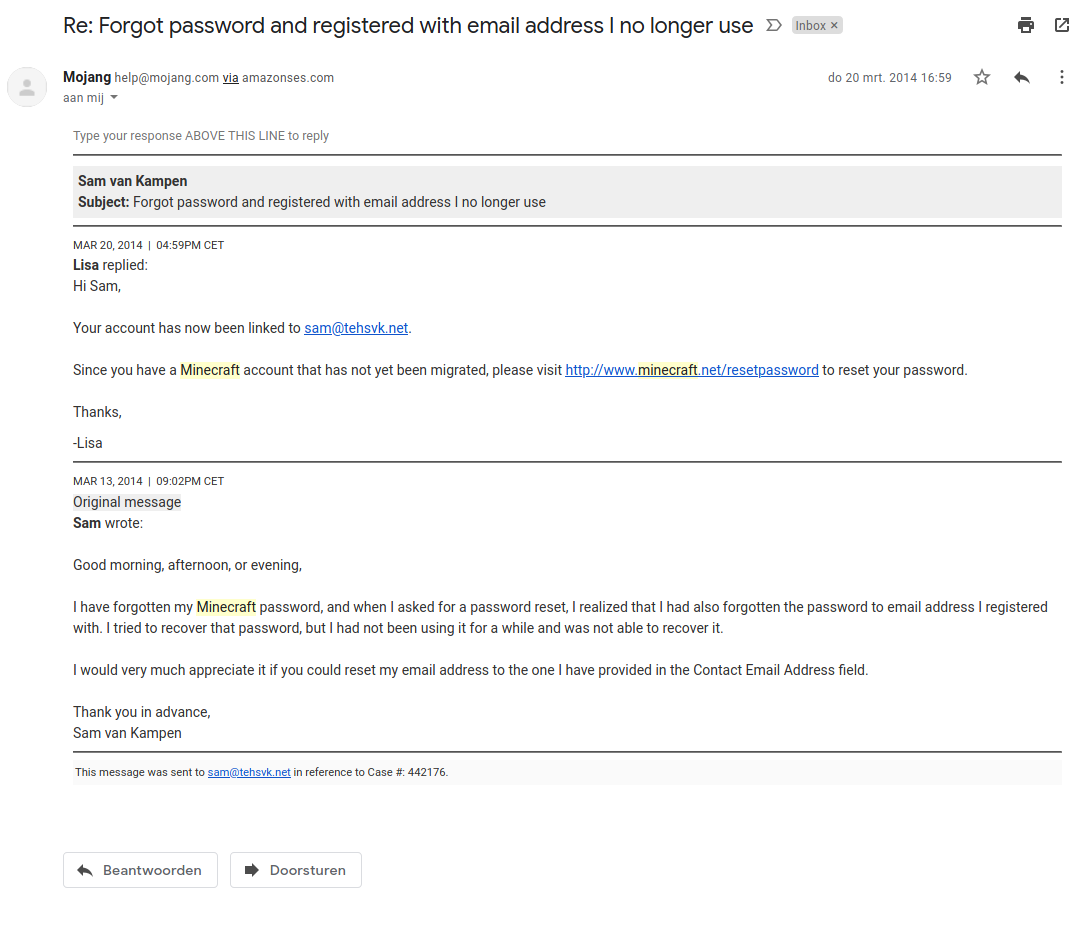Viewport: 1079px width, 928px height.
Task: Click the message date 20 mrt. 2014
Action: [x=889, y=78]
